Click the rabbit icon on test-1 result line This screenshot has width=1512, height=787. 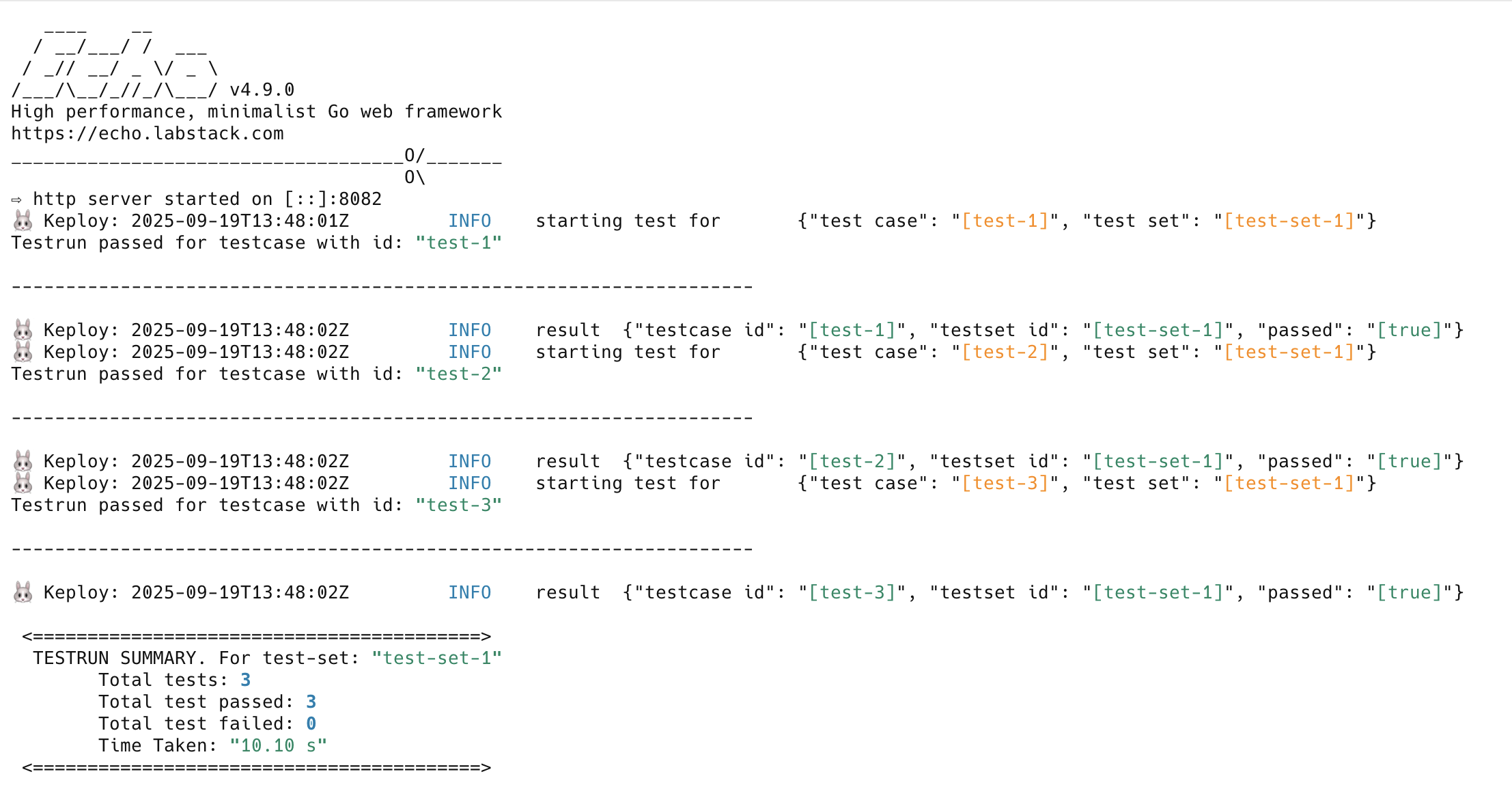pos(23,330)
